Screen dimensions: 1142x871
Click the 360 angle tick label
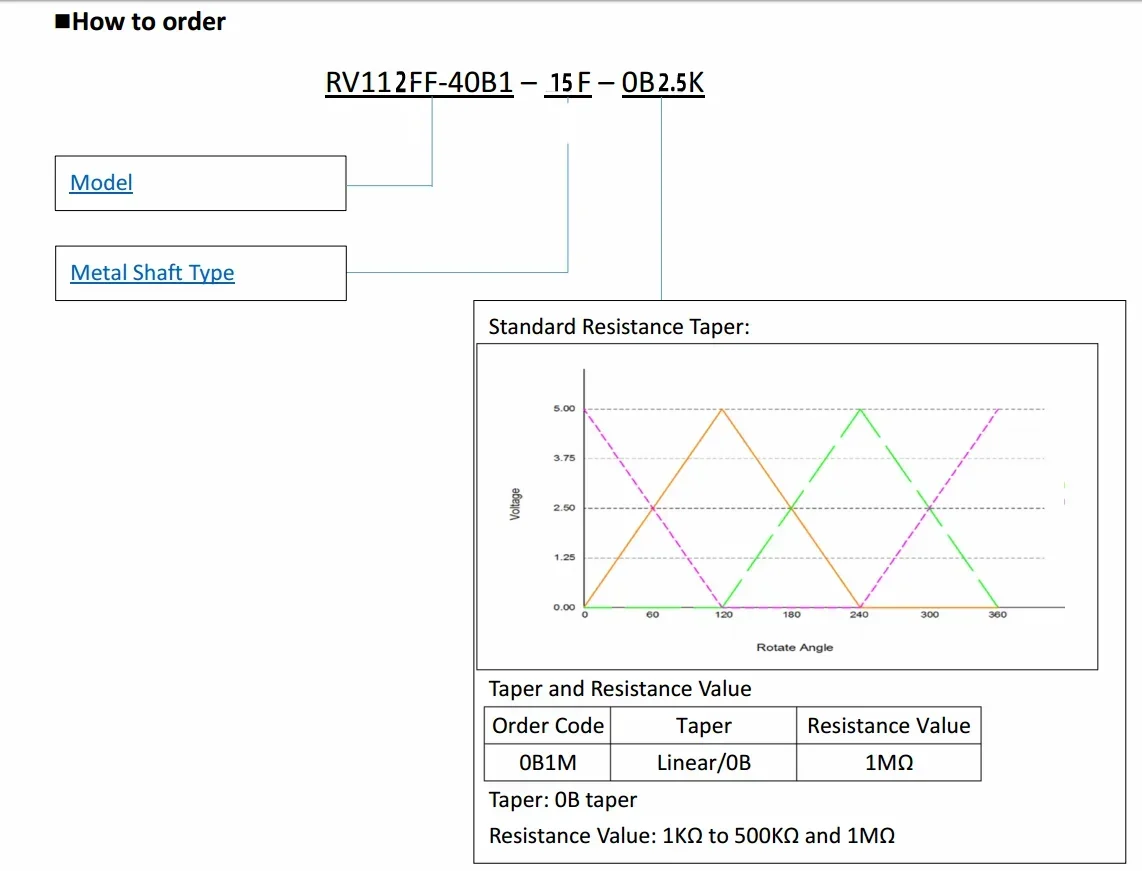tap(997, 615)
